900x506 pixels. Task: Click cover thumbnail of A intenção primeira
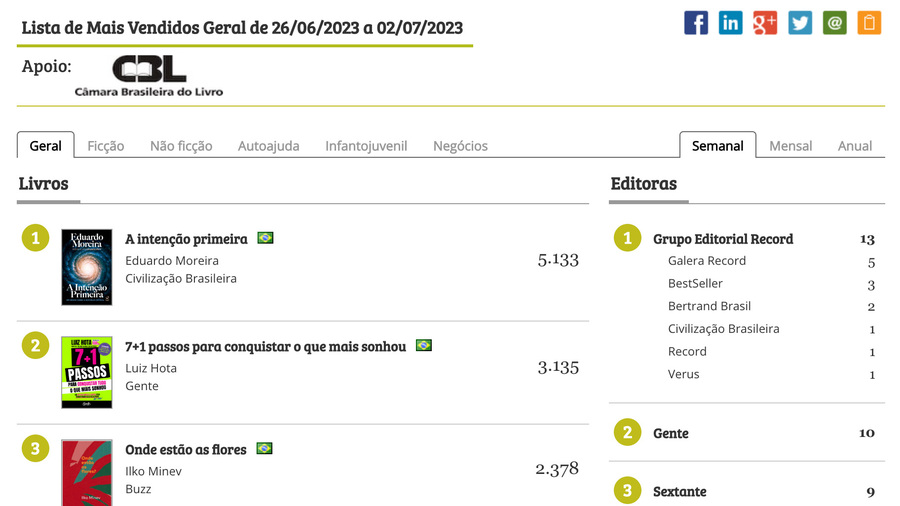87,267
